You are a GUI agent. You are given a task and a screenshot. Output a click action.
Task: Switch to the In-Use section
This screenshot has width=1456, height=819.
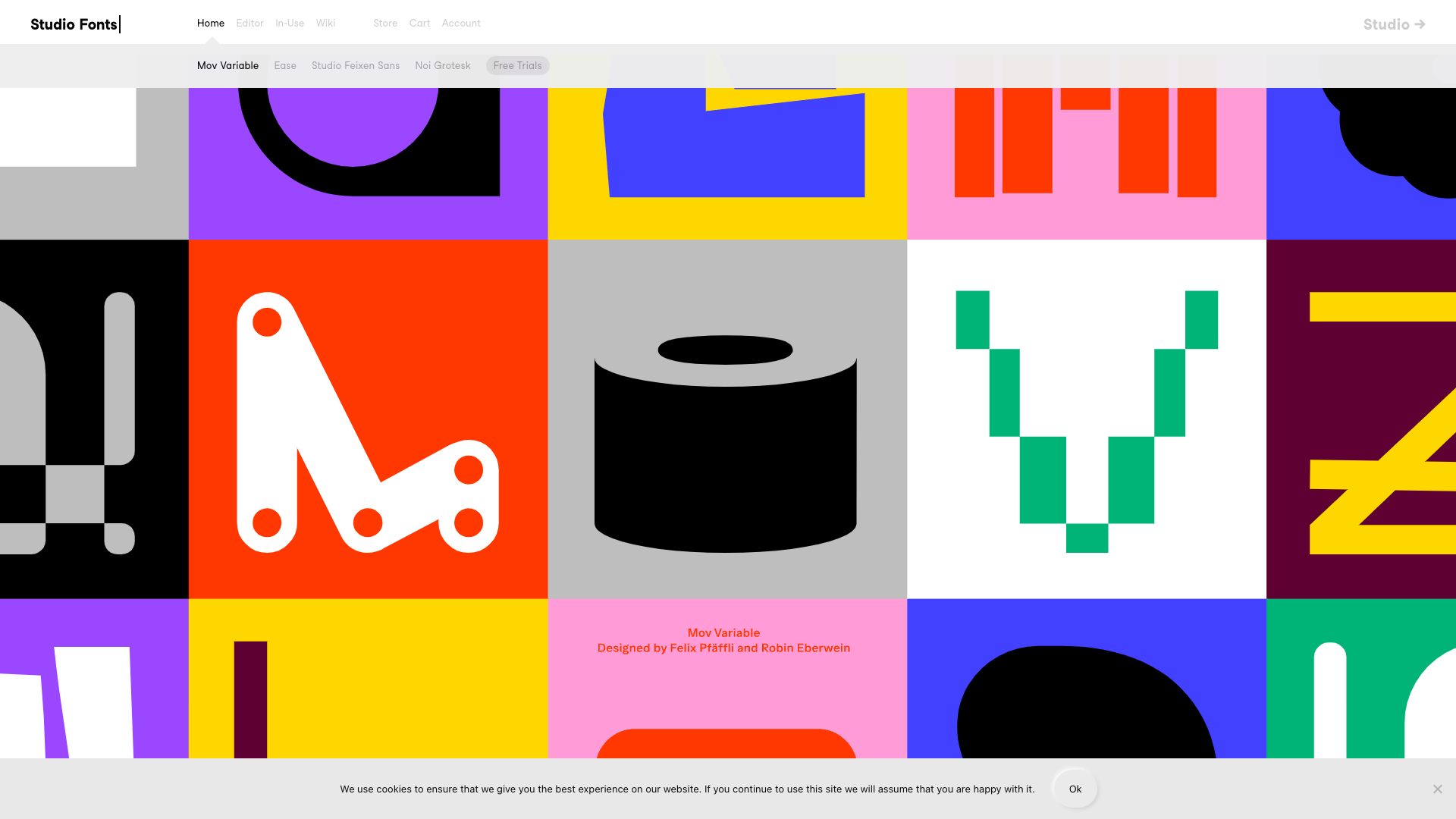pos(290,23)
